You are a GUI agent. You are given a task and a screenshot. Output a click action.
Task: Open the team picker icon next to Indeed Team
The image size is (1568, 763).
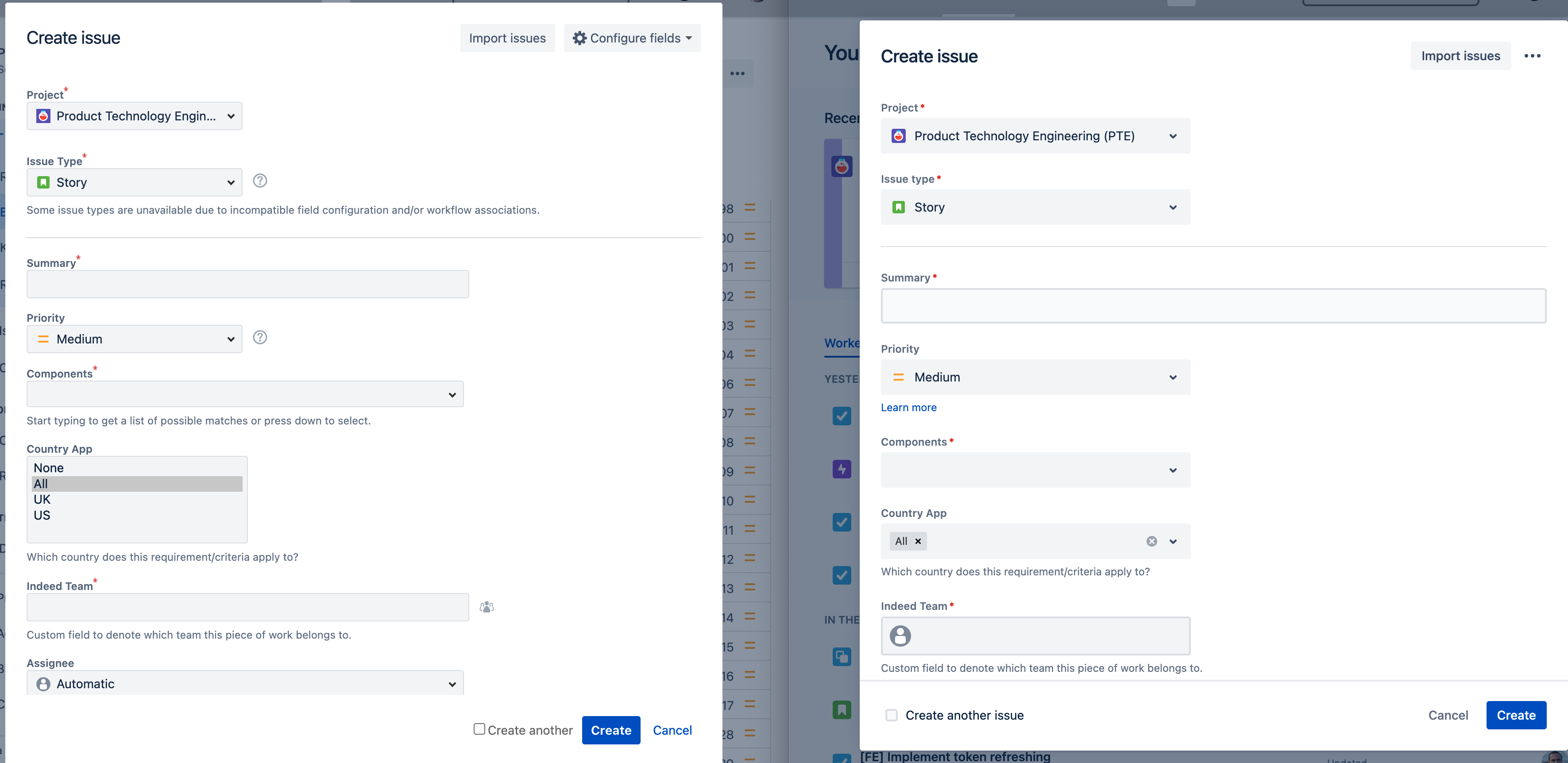[x=487, y=607]
